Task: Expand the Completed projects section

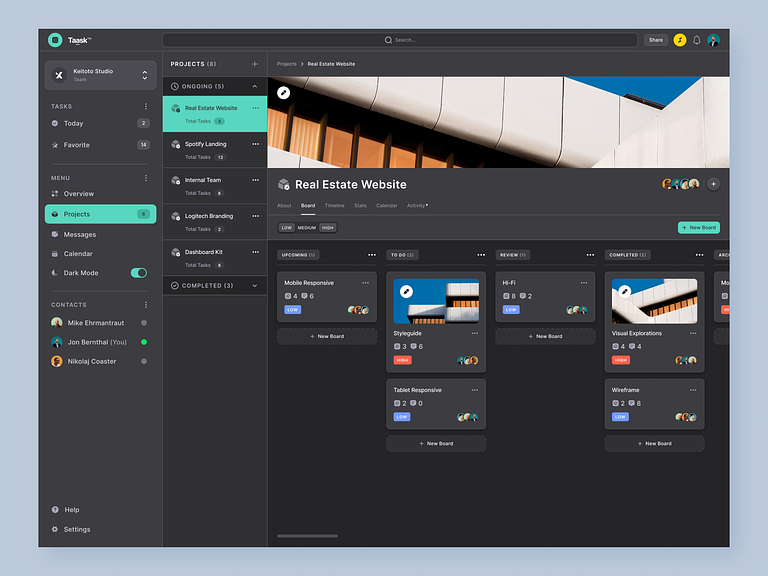Action: [254, 286]
